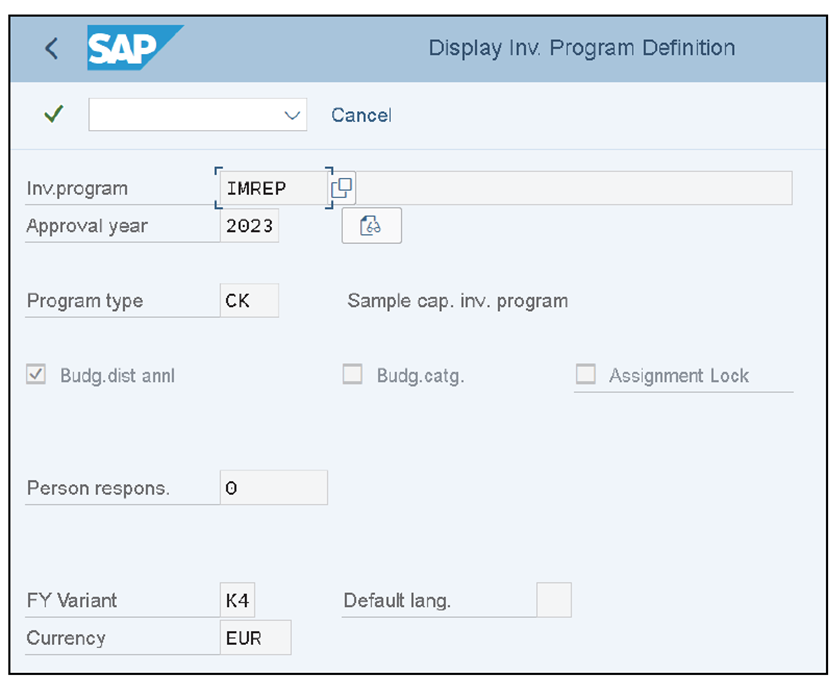Image resolution: width=839 pixels, height=689 pixels.
Task: Click the checked Budg.dist annl checkbox
Action: [x=36, y=373]
